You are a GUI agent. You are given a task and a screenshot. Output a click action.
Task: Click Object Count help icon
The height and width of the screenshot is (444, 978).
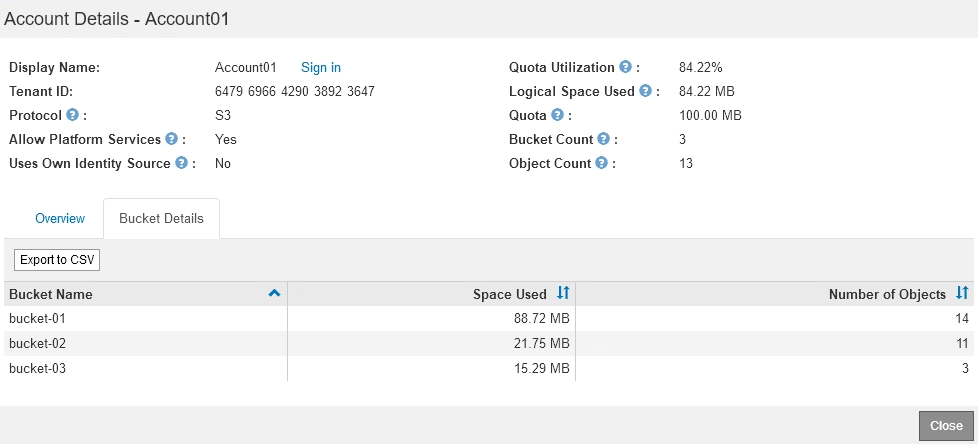(x=601, y=163)
